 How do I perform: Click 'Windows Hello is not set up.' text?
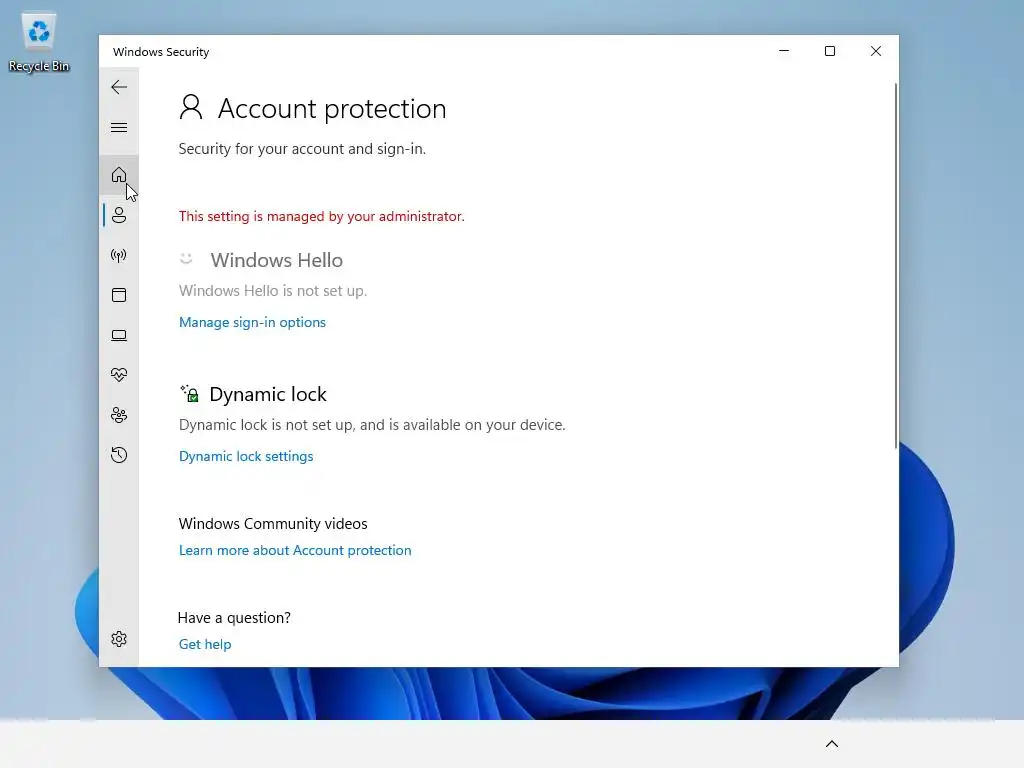click(x=273, y=291)
